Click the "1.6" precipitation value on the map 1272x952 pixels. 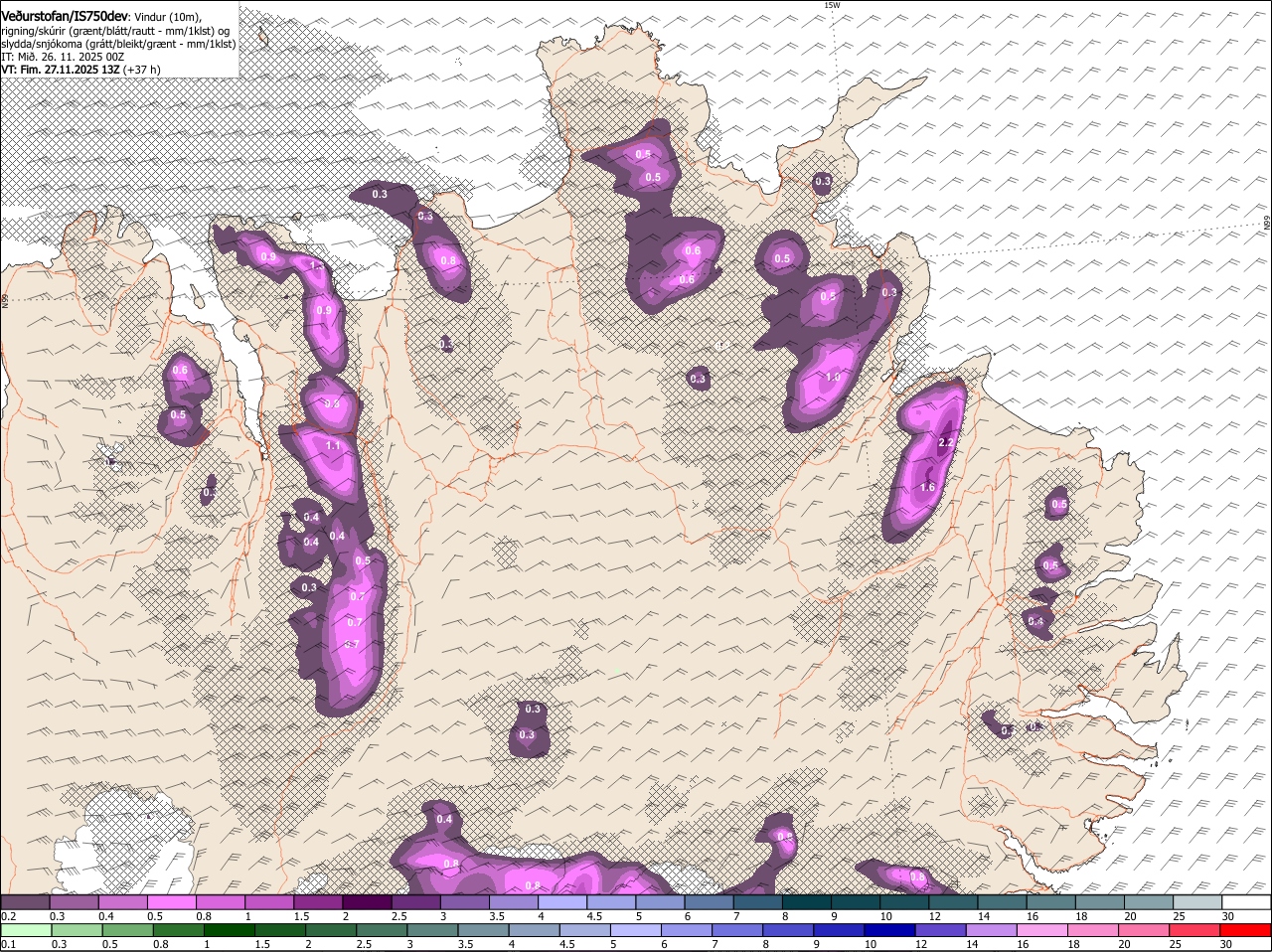[x=927, y=487]
